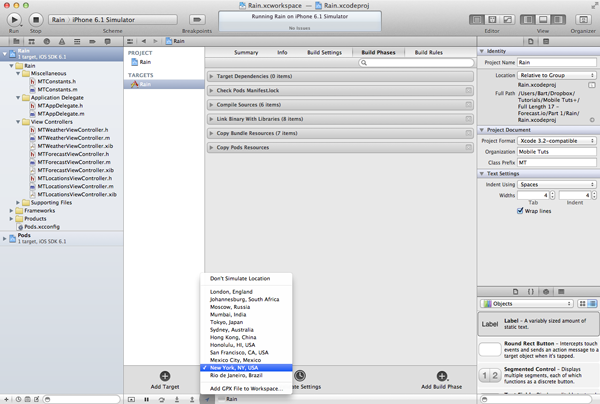Show the Quick Help inspector
Viewport: 600px width, 404px height.
point(546,41)
